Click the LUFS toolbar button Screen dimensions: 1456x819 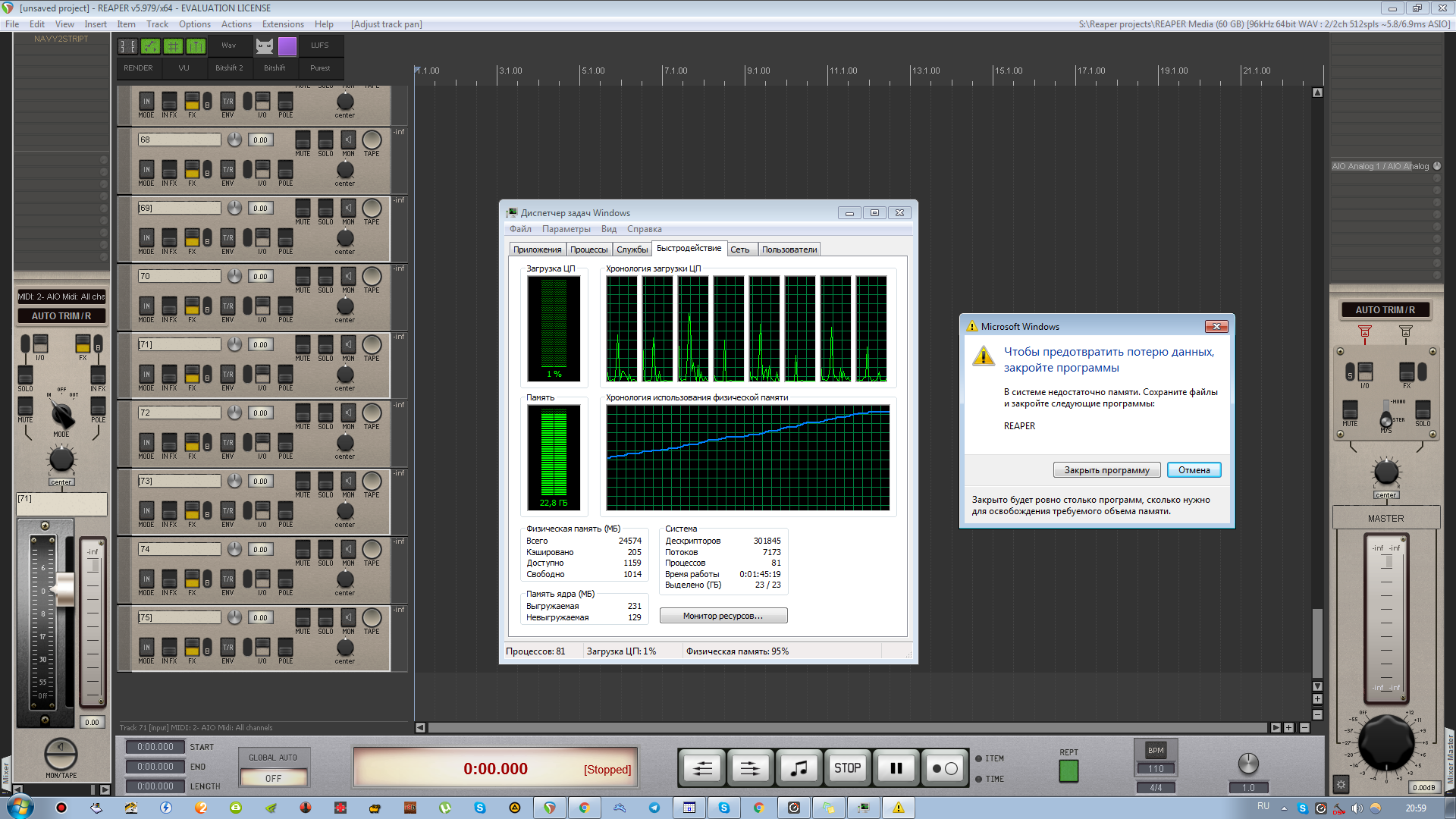point(319,45)
